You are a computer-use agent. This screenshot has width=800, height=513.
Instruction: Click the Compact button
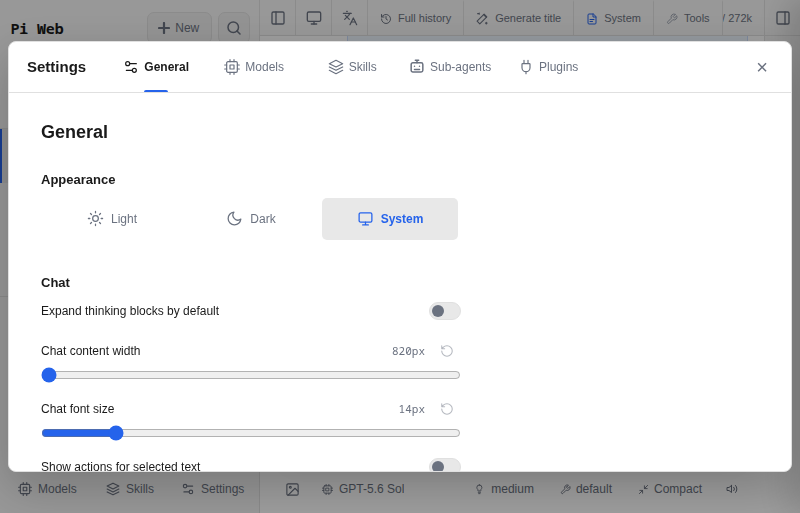click(670, 489)
